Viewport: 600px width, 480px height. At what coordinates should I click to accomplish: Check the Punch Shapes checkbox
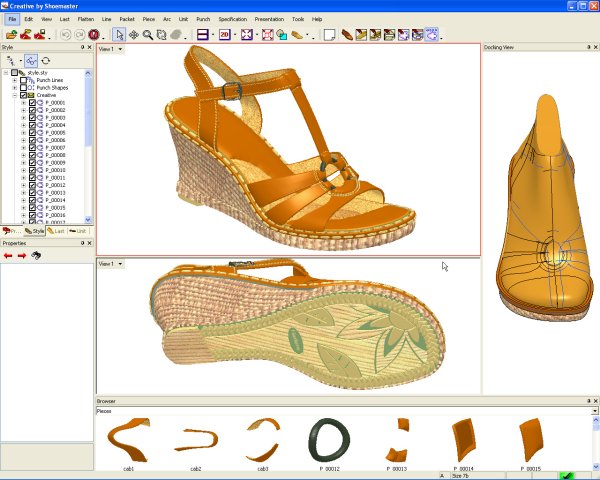[x=24, y=88]
